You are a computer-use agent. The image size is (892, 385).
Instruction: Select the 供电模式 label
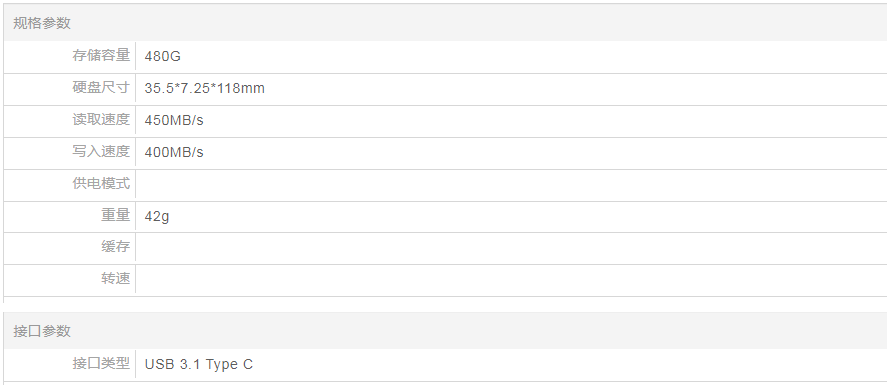click(x=101, y=183)
